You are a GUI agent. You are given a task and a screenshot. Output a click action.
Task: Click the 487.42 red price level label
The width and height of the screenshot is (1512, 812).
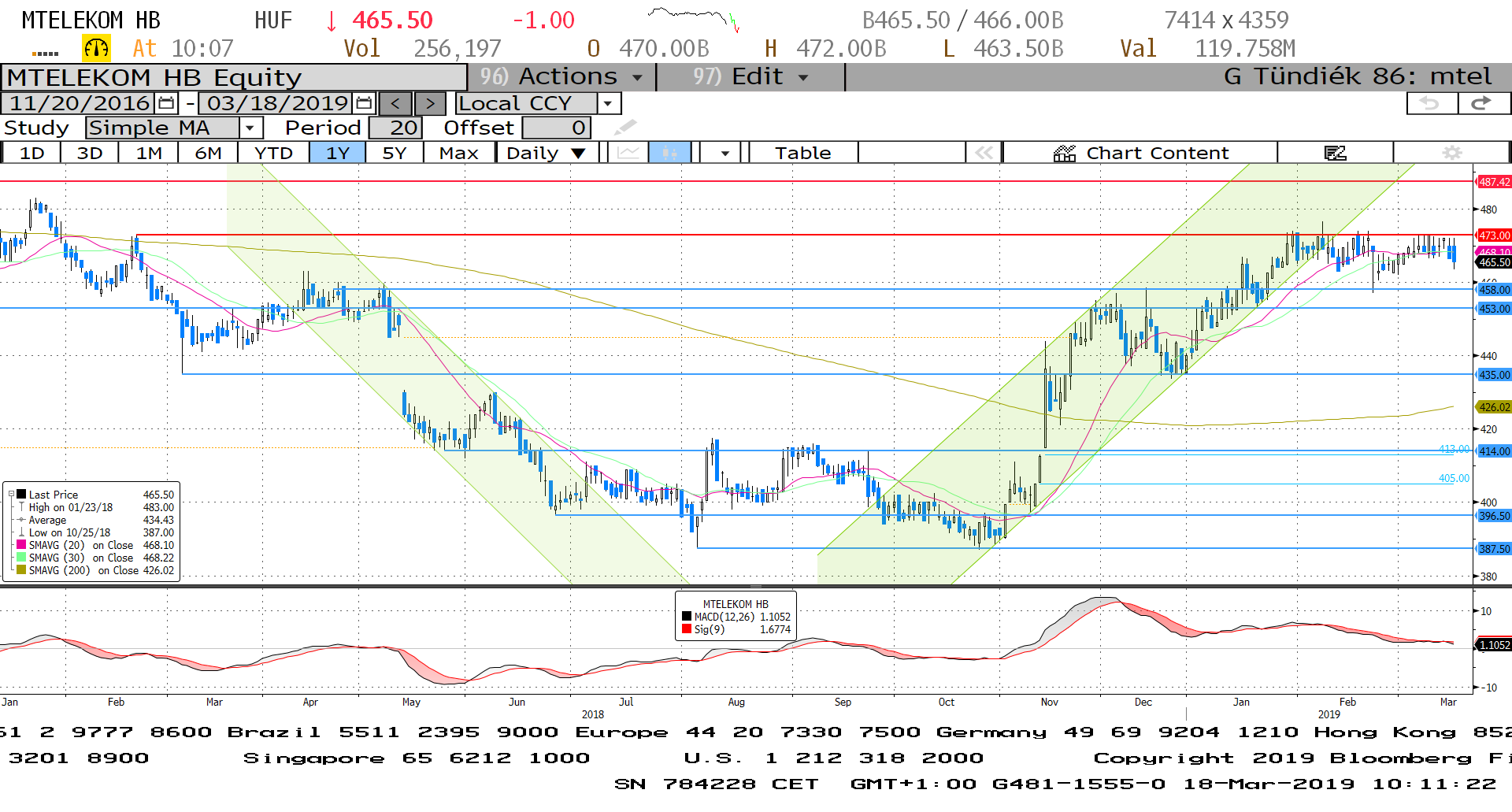1494,182
